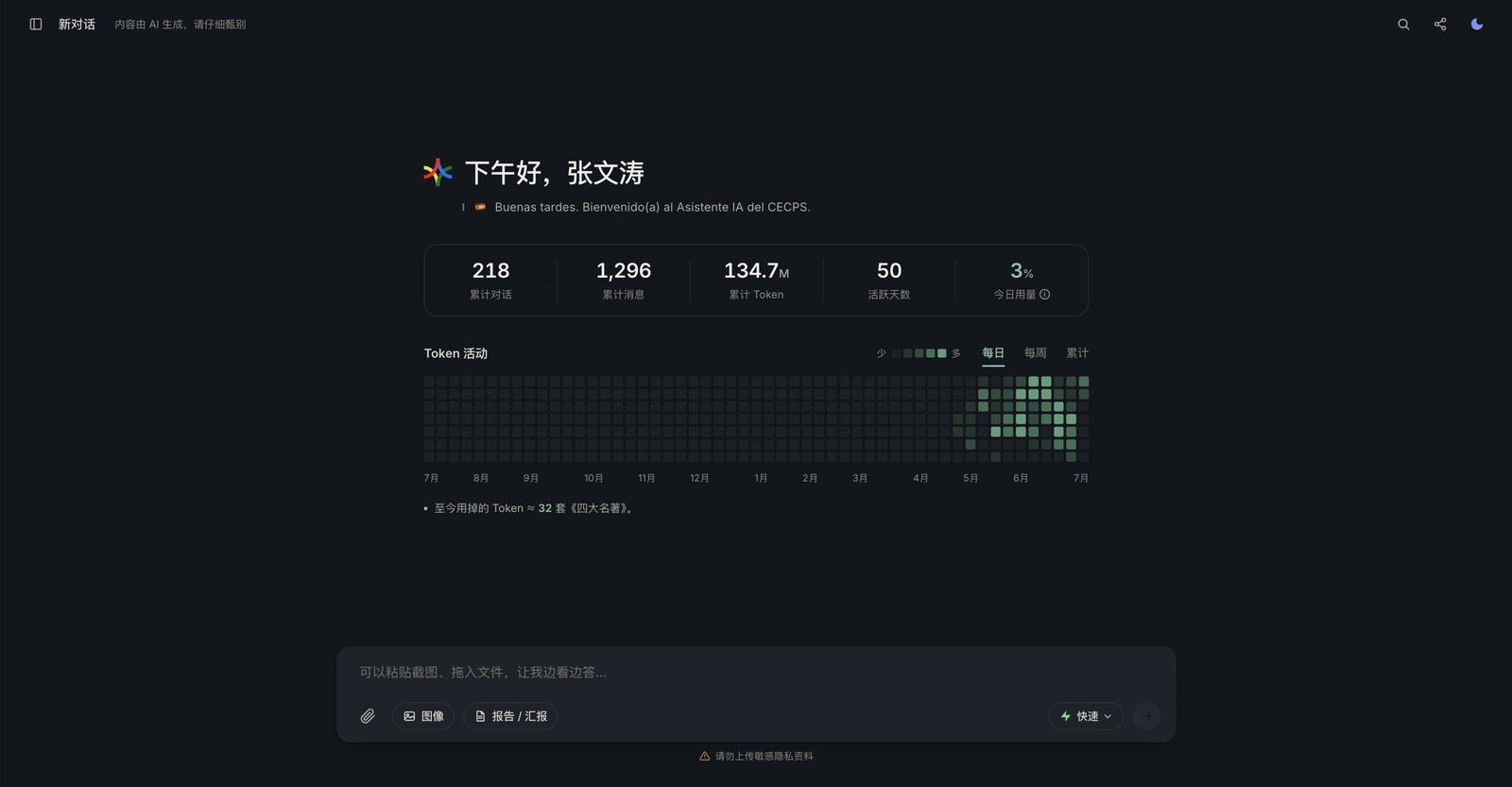This screenshot has width=1512, height=787.
Task: Click the darkest legend swatch near 少
Action: tap(896, 353)
